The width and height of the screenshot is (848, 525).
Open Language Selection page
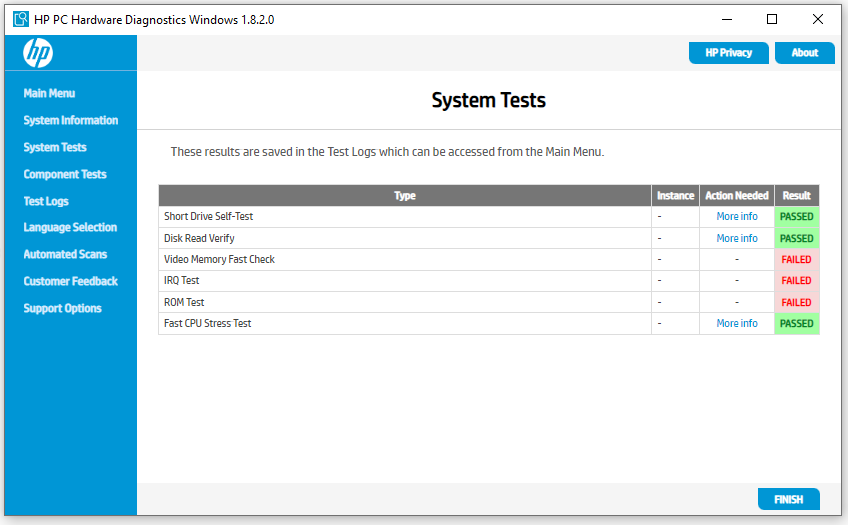coord(70,227)
